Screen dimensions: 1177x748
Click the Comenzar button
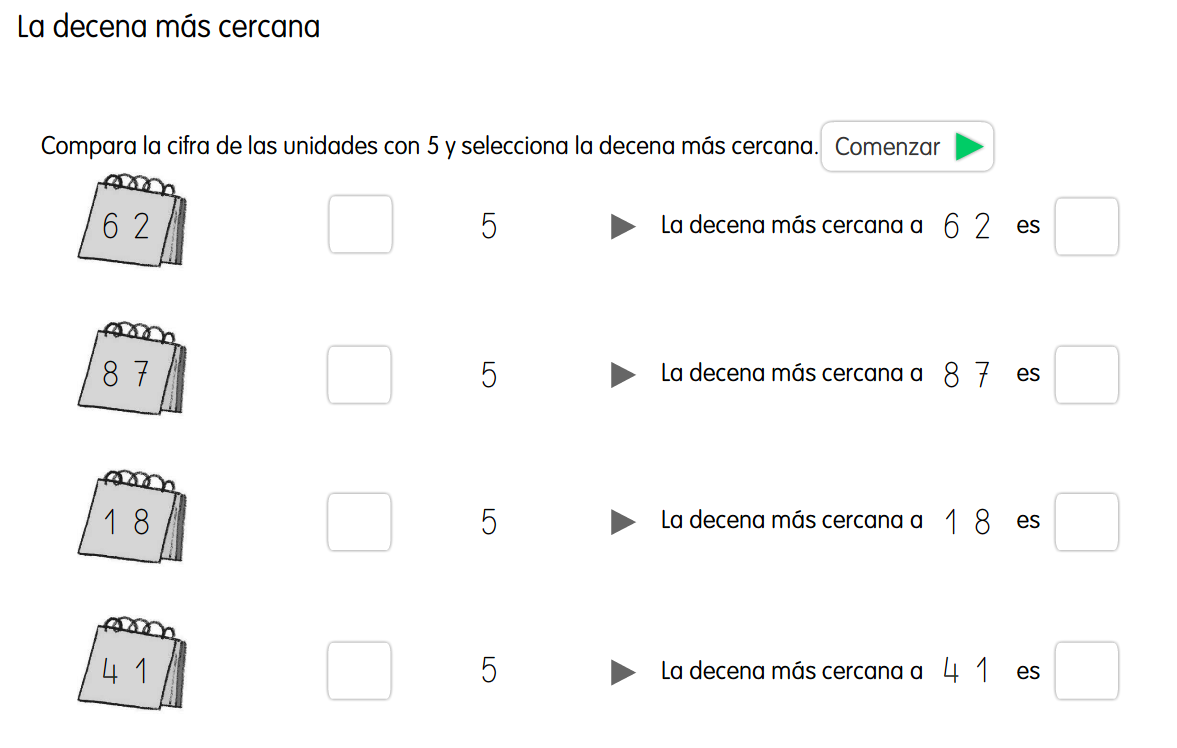(x=907, y=147)
